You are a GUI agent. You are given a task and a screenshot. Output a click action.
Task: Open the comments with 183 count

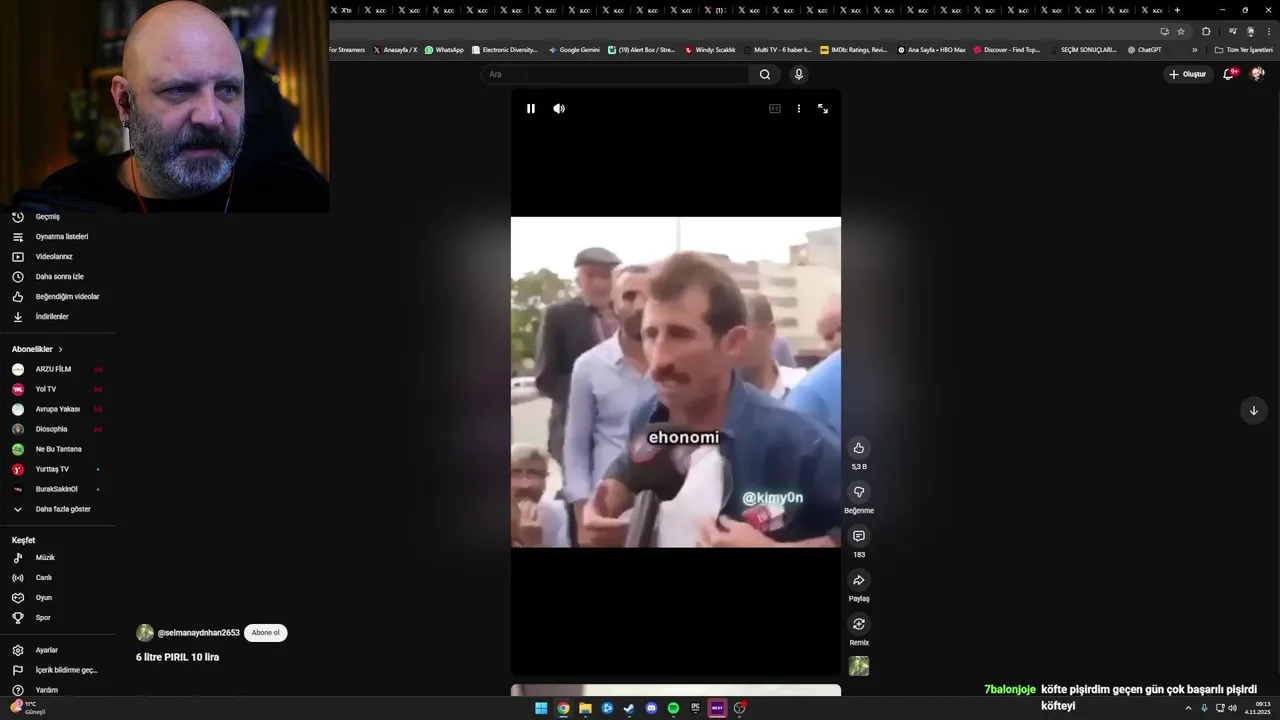(x=858, y=536)
